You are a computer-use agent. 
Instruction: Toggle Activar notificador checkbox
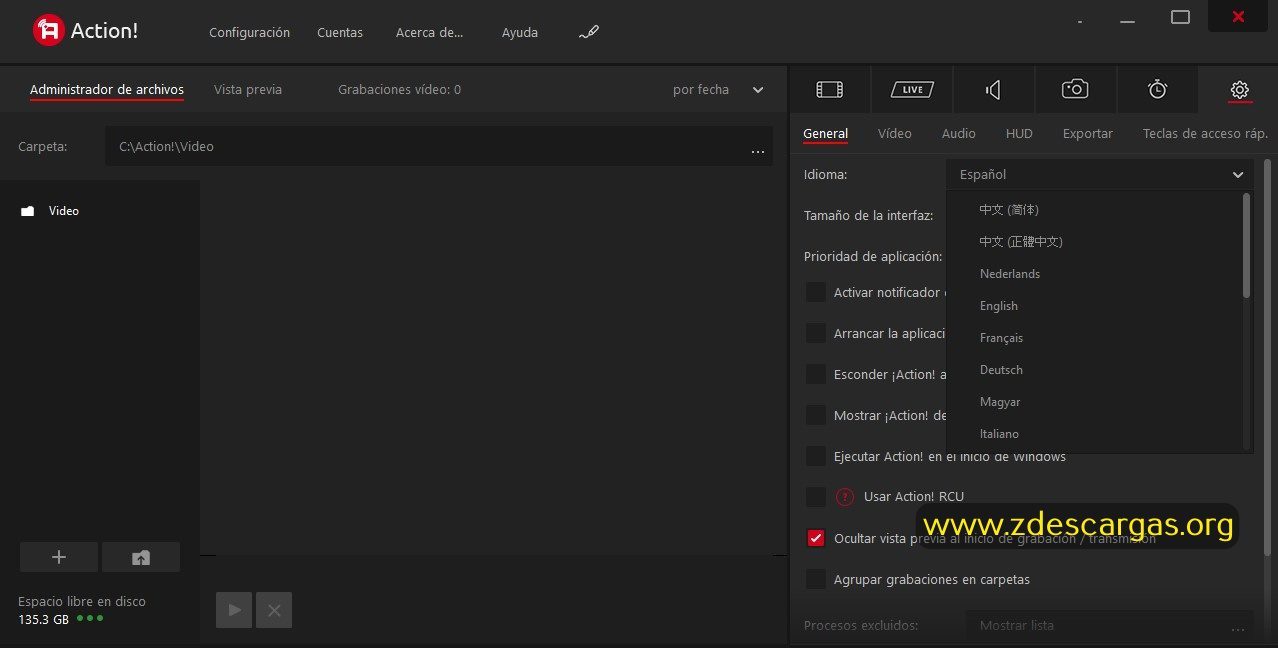(816, 292)
